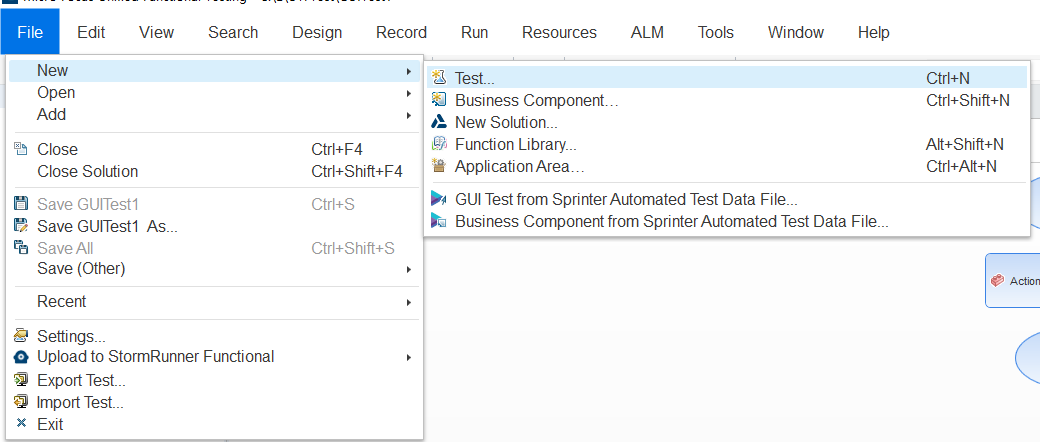
Task: Click the Business Component icon in submenu
Action: (x=438, y=100)
